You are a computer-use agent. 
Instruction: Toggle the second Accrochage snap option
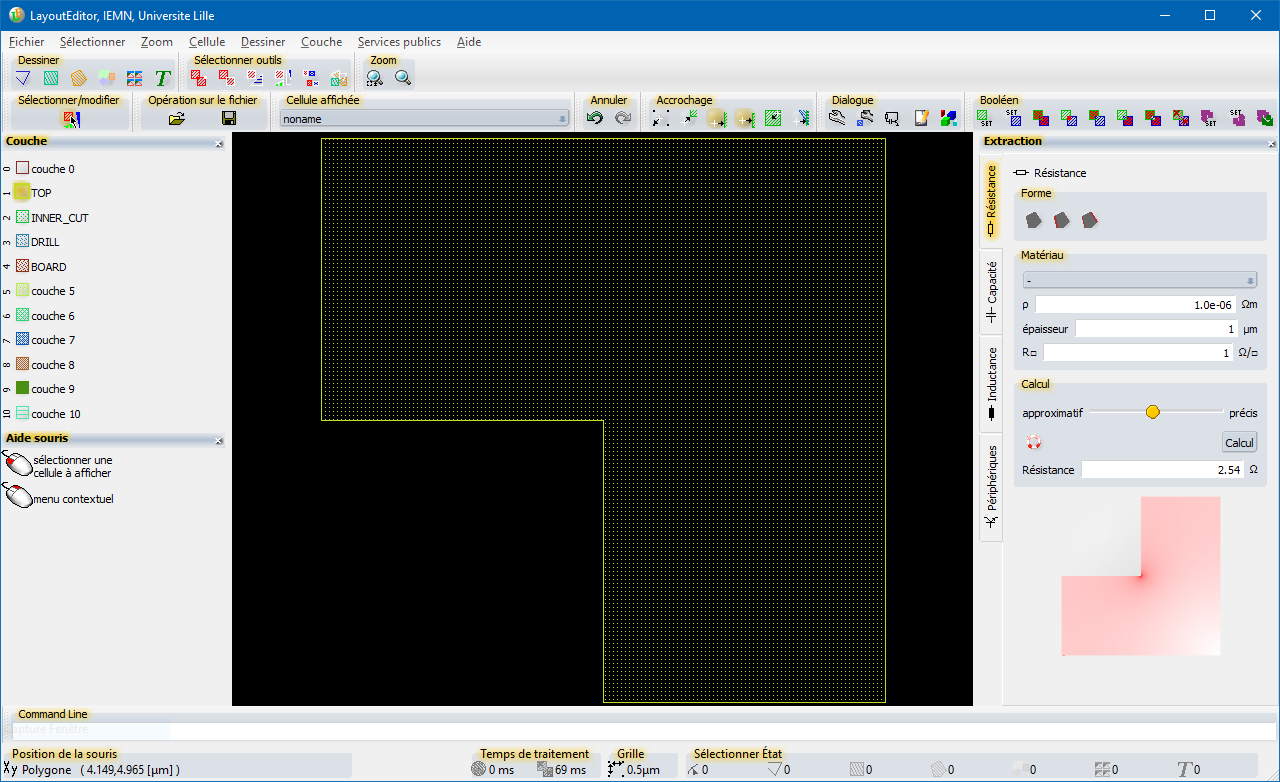pos(689,118)
